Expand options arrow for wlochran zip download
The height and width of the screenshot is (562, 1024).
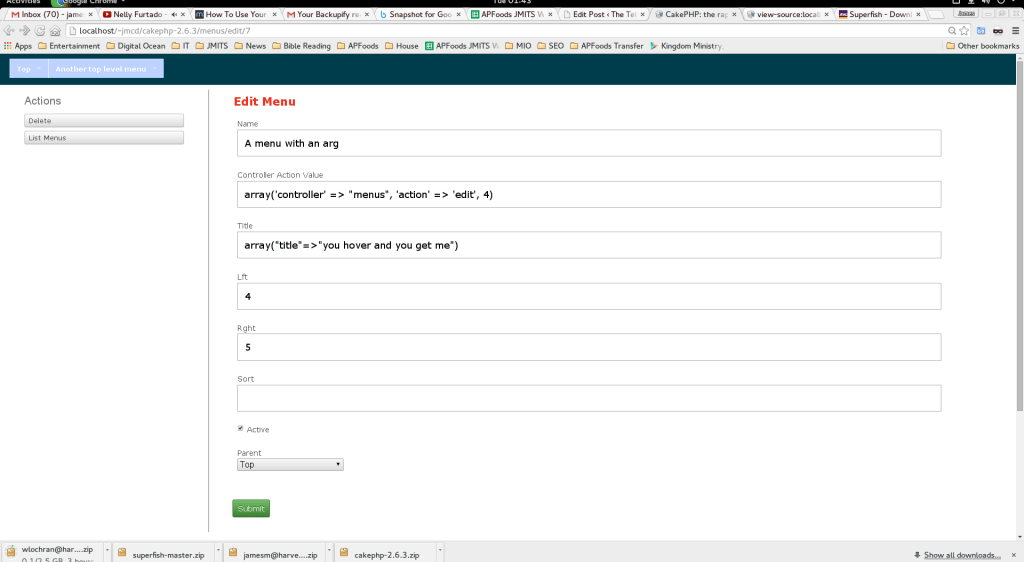(107, 550)
